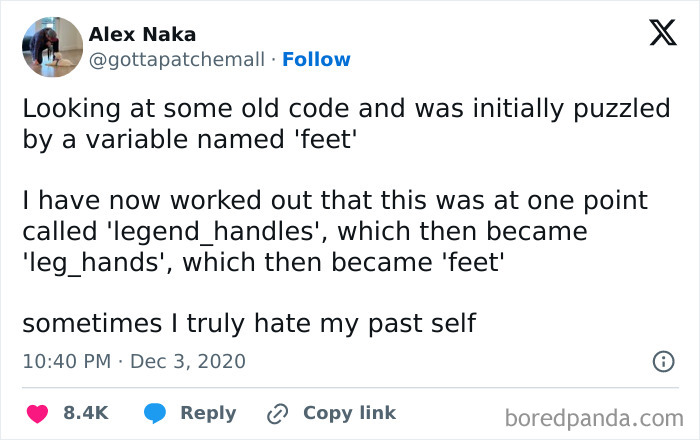Viewport: 700px width, 440px height.
Task: Click the blue reply speech bubble icon
Action: 156,413
